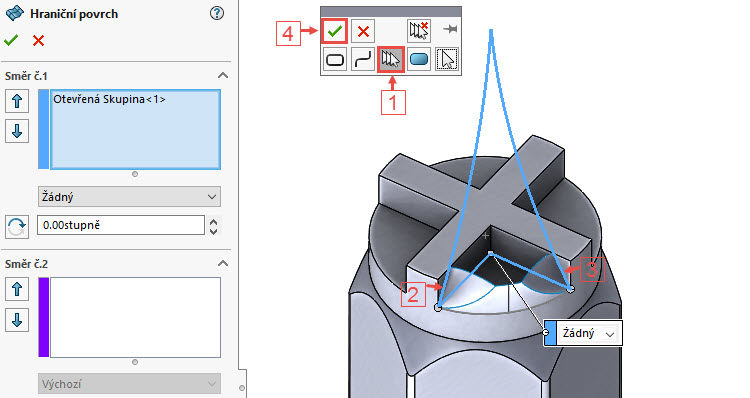Click the Hraniční povrch panel title

tap(74, 14)
